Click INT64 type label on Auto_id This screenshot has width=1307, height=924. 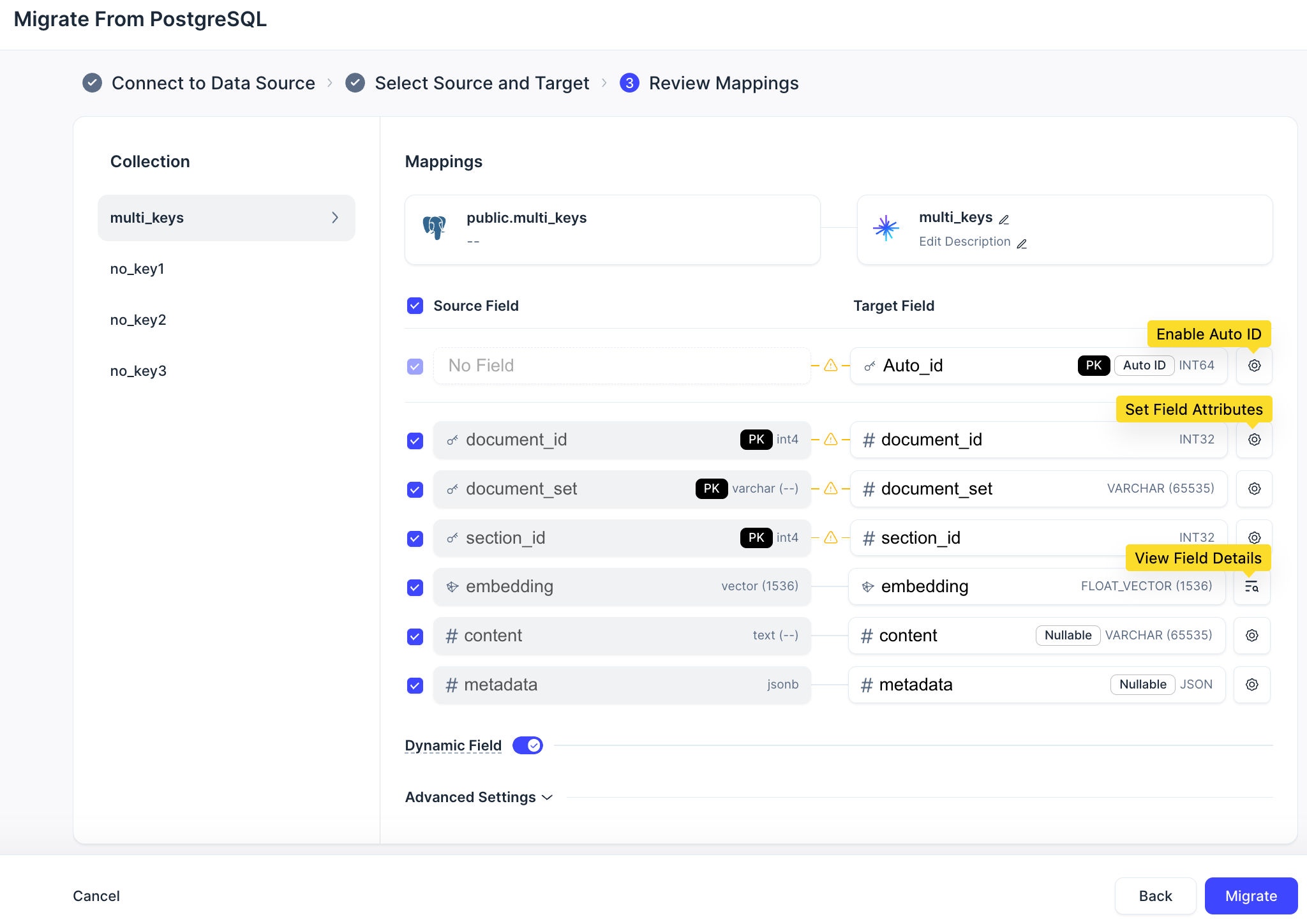click(1197, 366)
